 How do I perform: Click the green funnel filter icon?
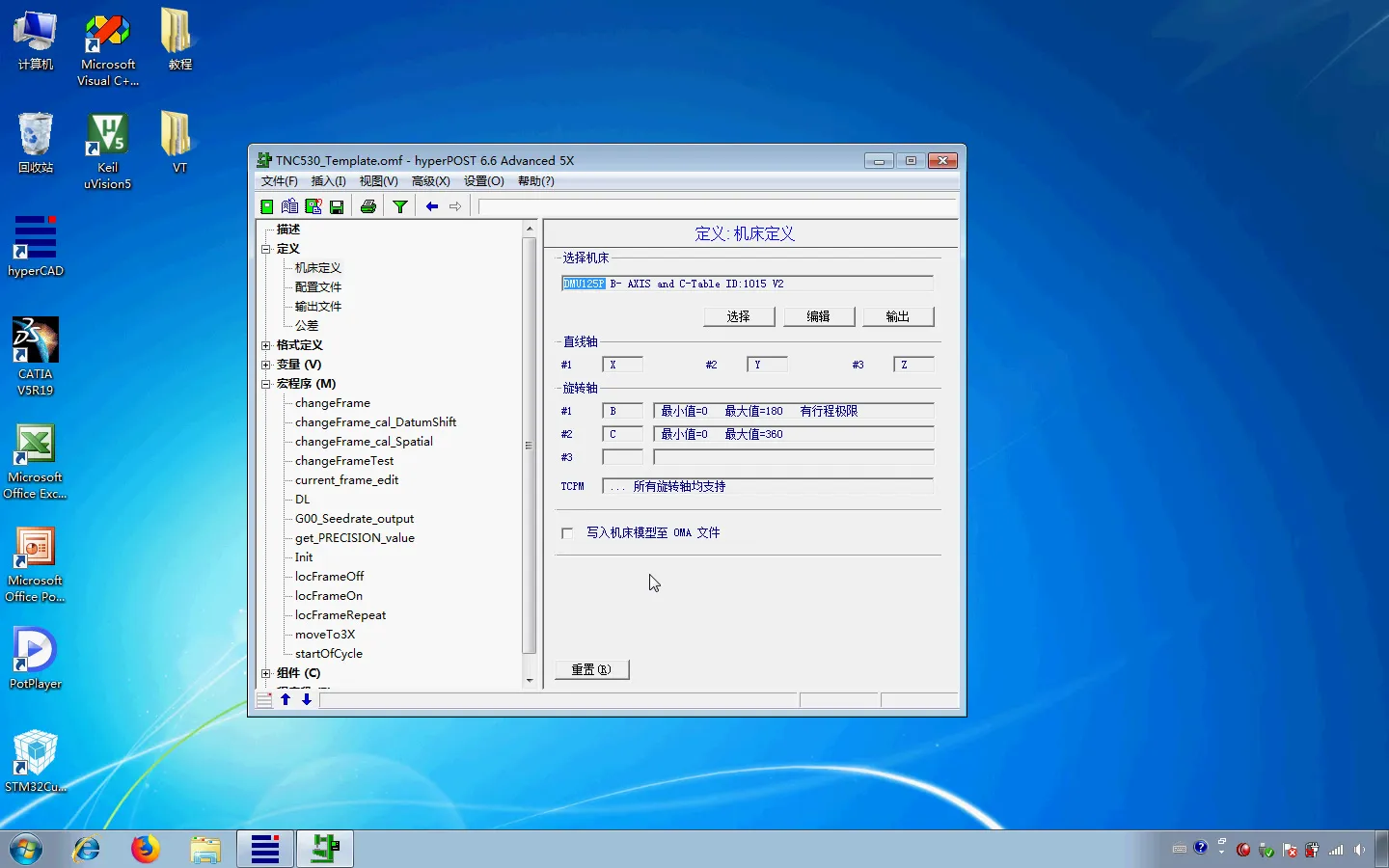[x=399, y=206]
